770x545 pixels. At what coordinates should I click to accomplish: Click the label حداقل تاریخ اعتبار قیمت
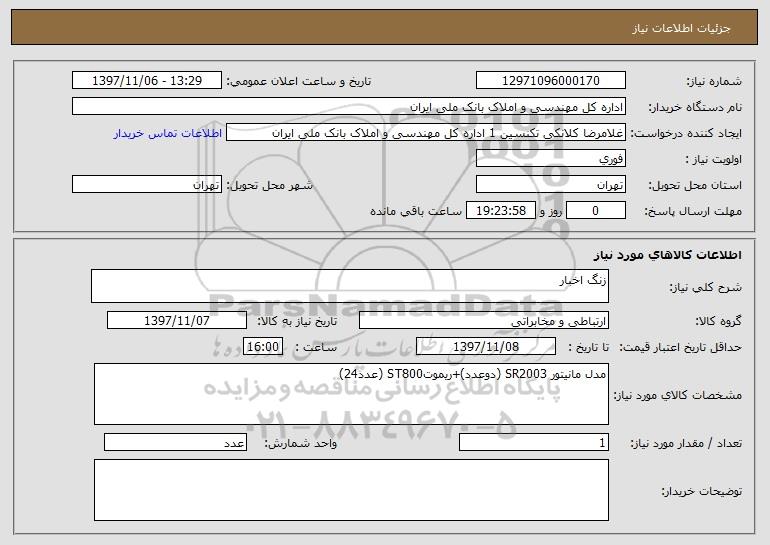pos(680,348)
